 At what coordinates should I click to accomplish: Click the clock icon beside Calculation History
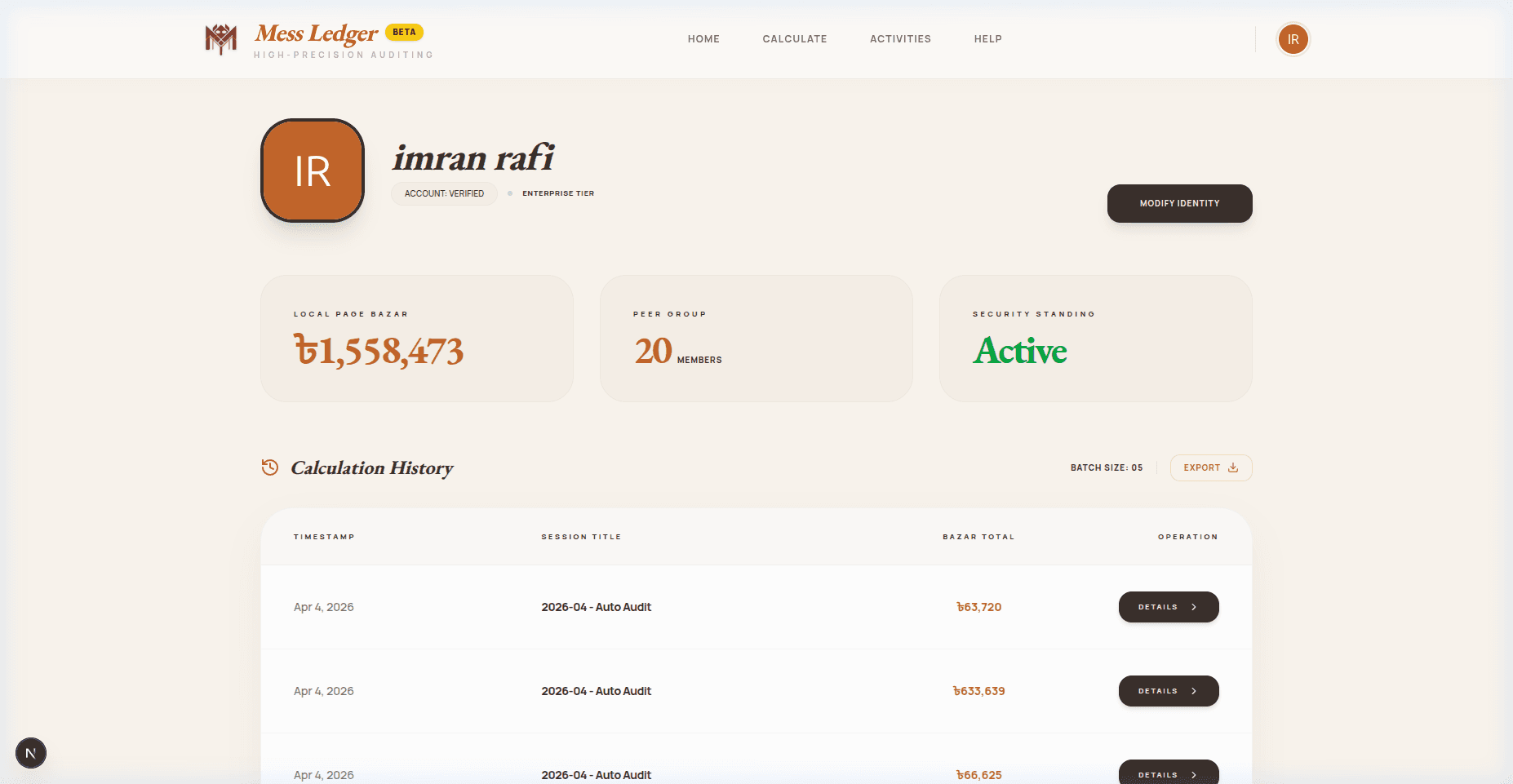tap(270, 467)
